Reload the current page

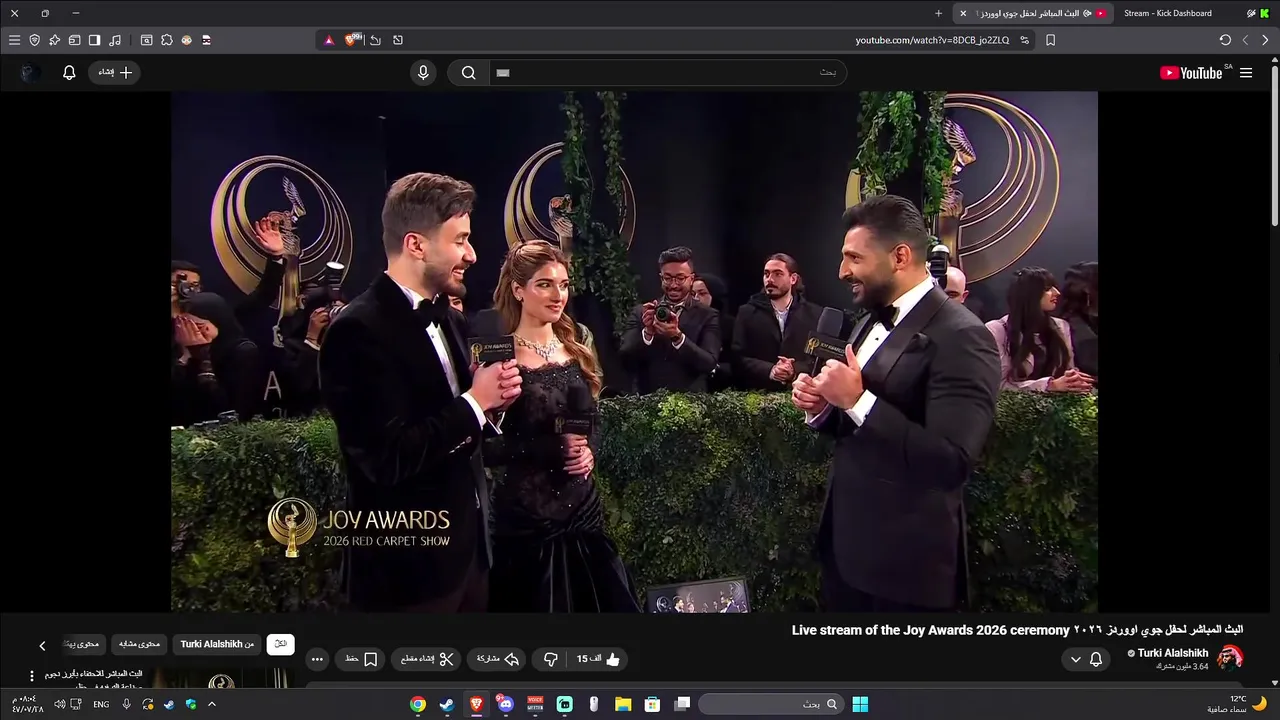[1225, 40]
